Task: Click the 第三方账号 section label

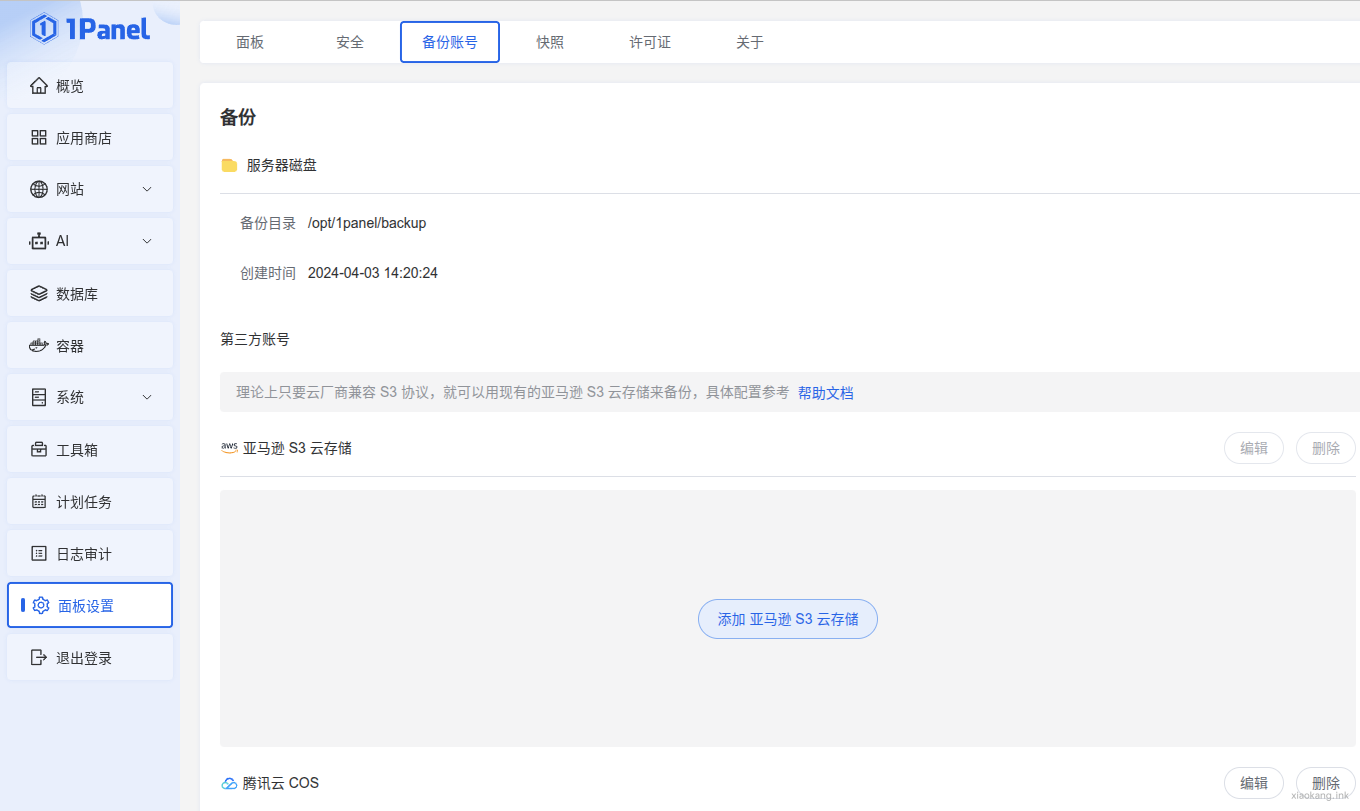Action: [x=255, y=340]
